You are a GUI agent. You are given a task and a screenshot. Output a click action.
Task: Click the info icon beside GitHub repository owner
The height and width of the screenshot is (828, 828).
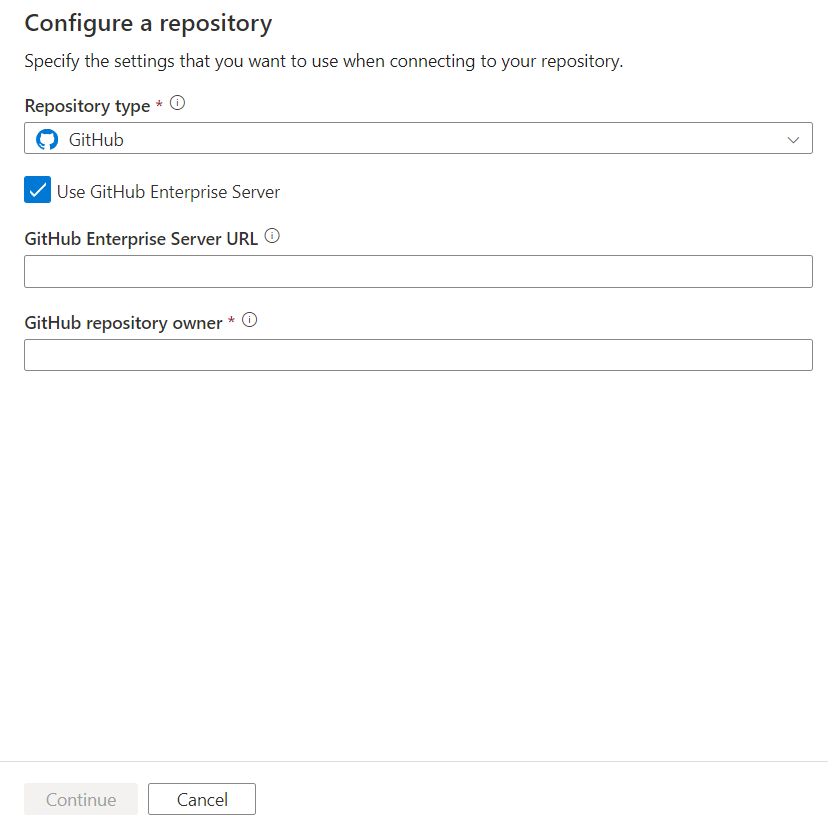point(249,320)
